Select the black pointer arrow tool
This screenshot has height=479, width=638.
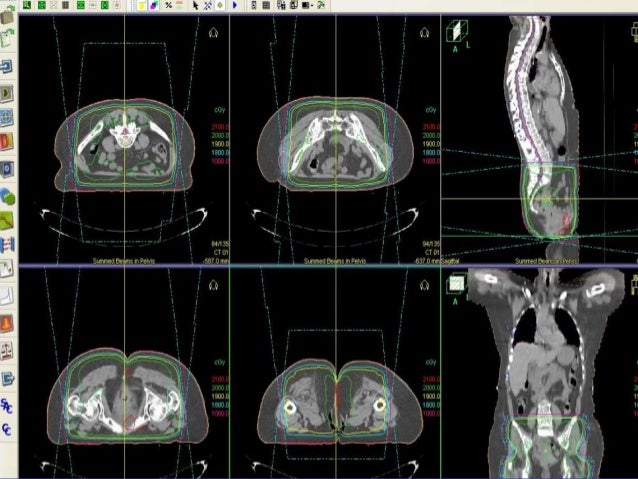click(193, 5)
